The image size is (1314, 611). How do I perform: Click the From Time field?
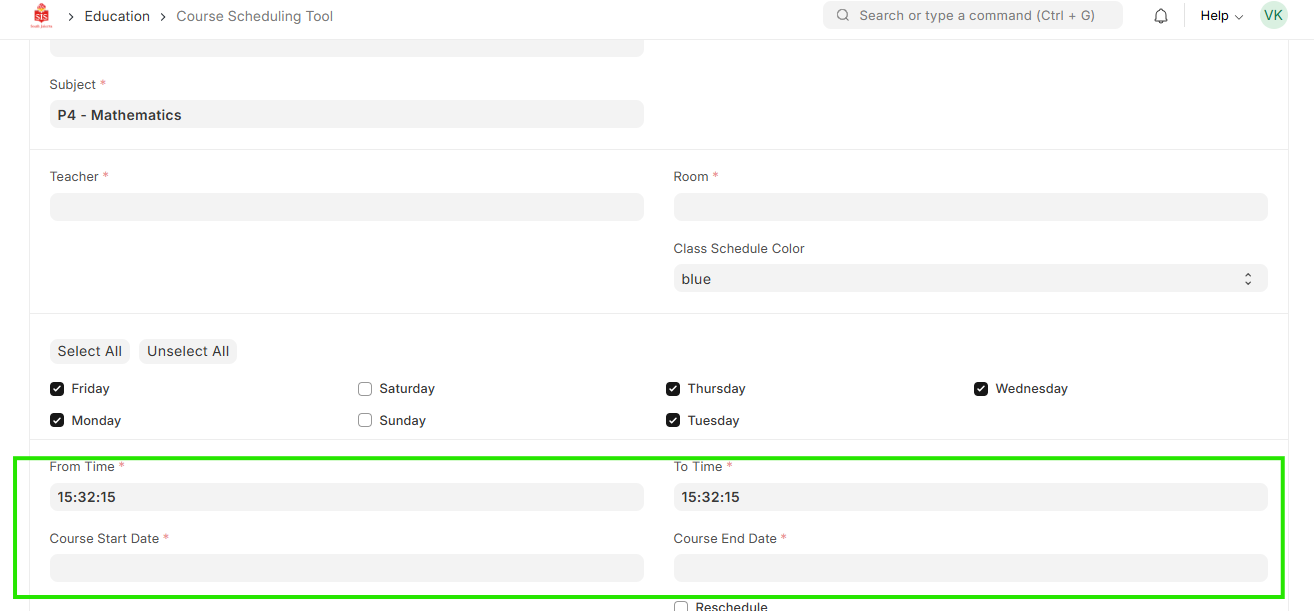pos(346,497)
